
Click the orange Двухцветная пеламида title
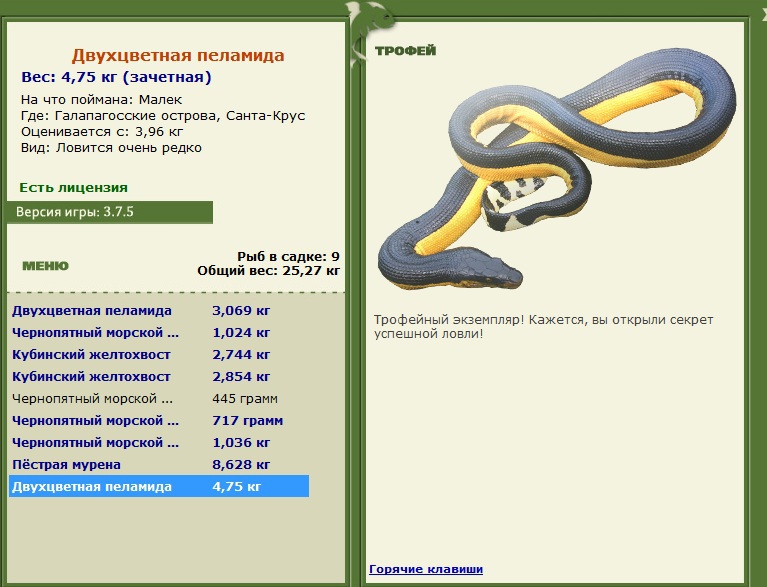(178, 55)
